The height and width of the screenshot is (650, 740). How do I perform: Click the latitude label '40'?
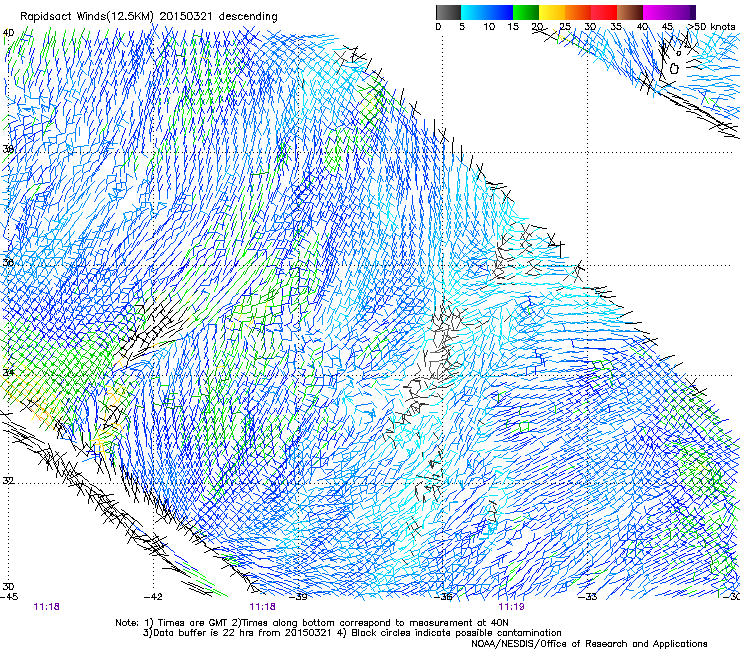click(8, 33)
